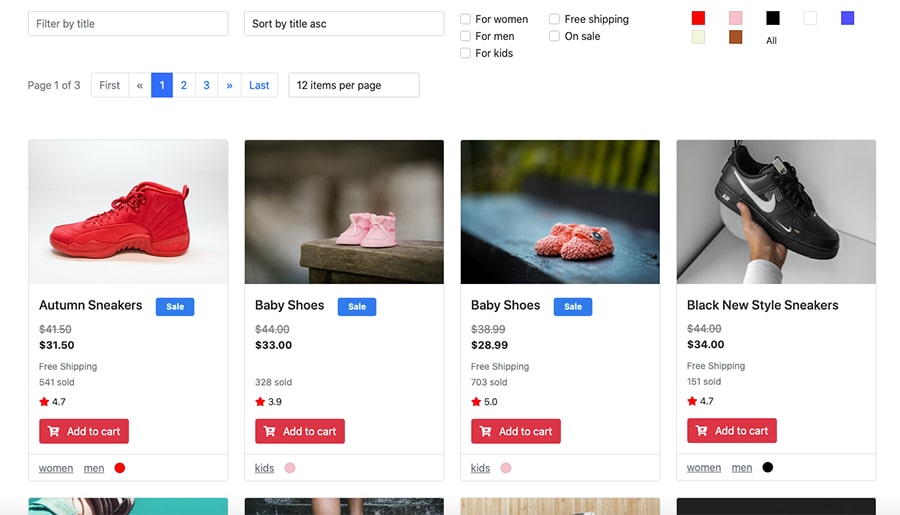900x515 pixels.
Task: Open the Sort by title asc dropdown
Action: pyautogui.click(x=344, y=24)
